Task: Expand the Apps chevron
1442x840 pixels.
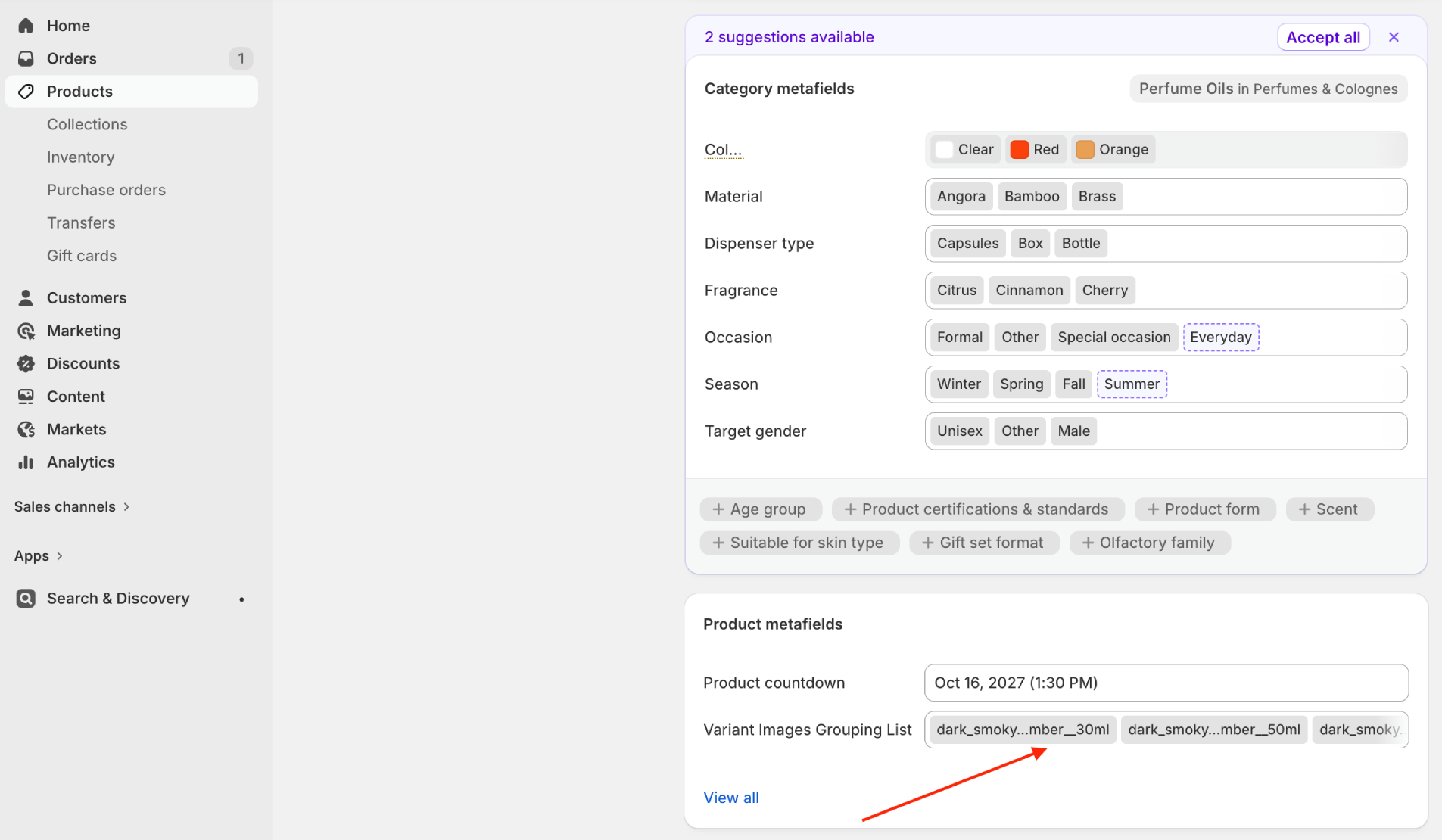Action: tap(59, 556)
